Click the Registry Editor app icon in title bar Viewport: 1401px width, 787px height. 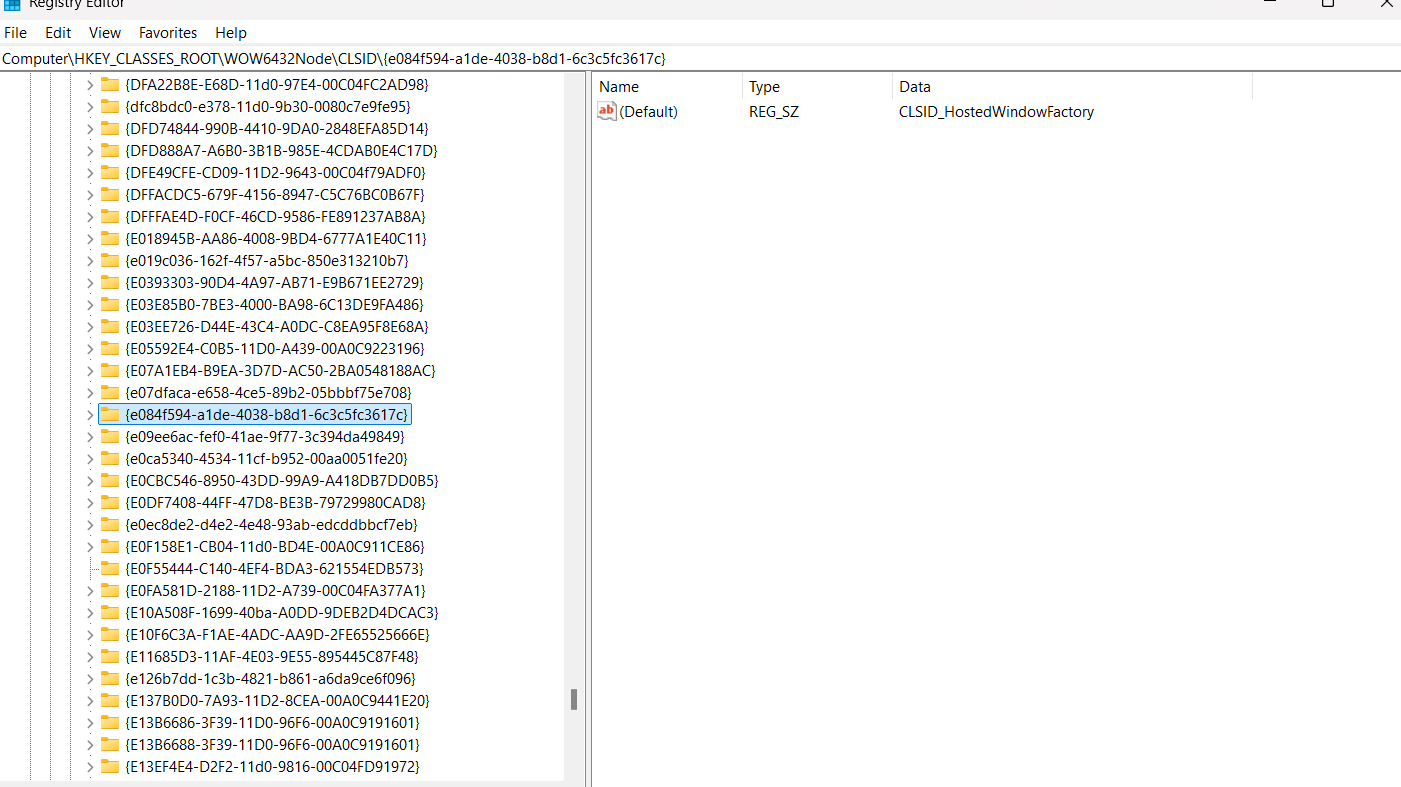point(11,4)
